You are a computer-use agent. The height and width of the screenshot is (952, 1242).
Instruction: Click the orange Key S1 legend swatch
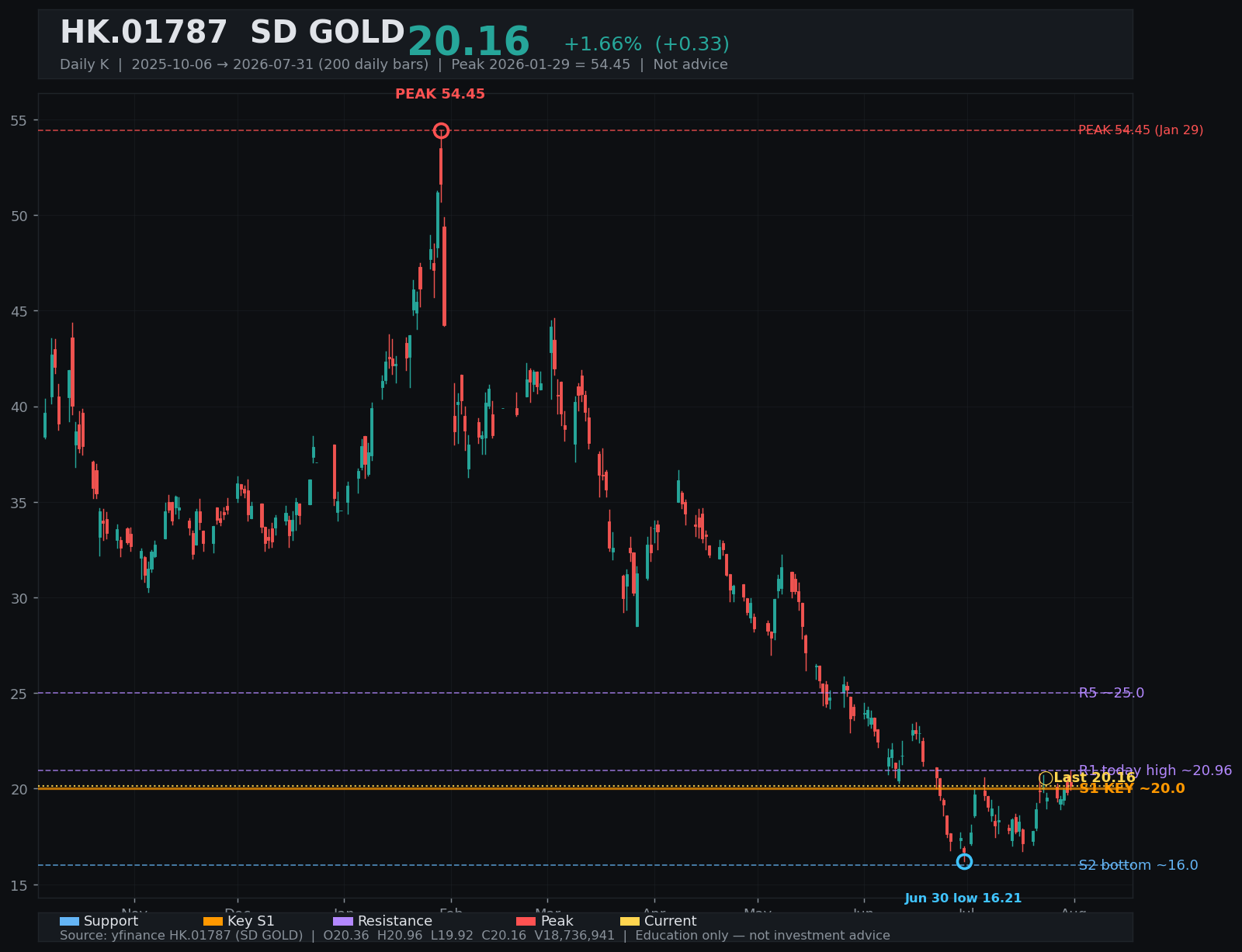213,921
